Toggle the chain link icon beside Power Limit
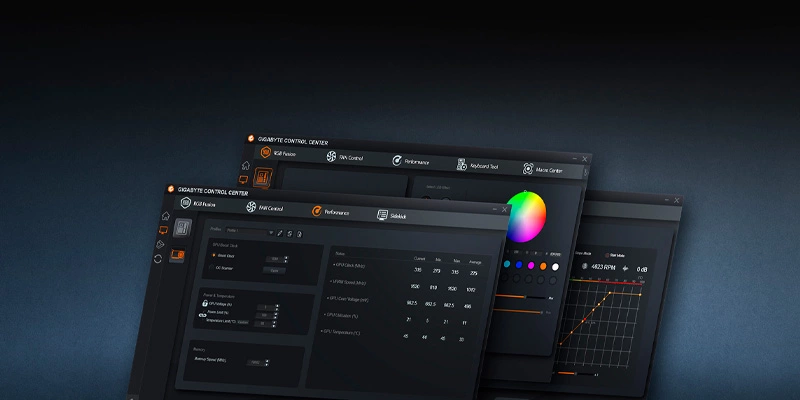 [x=202, y=315]
